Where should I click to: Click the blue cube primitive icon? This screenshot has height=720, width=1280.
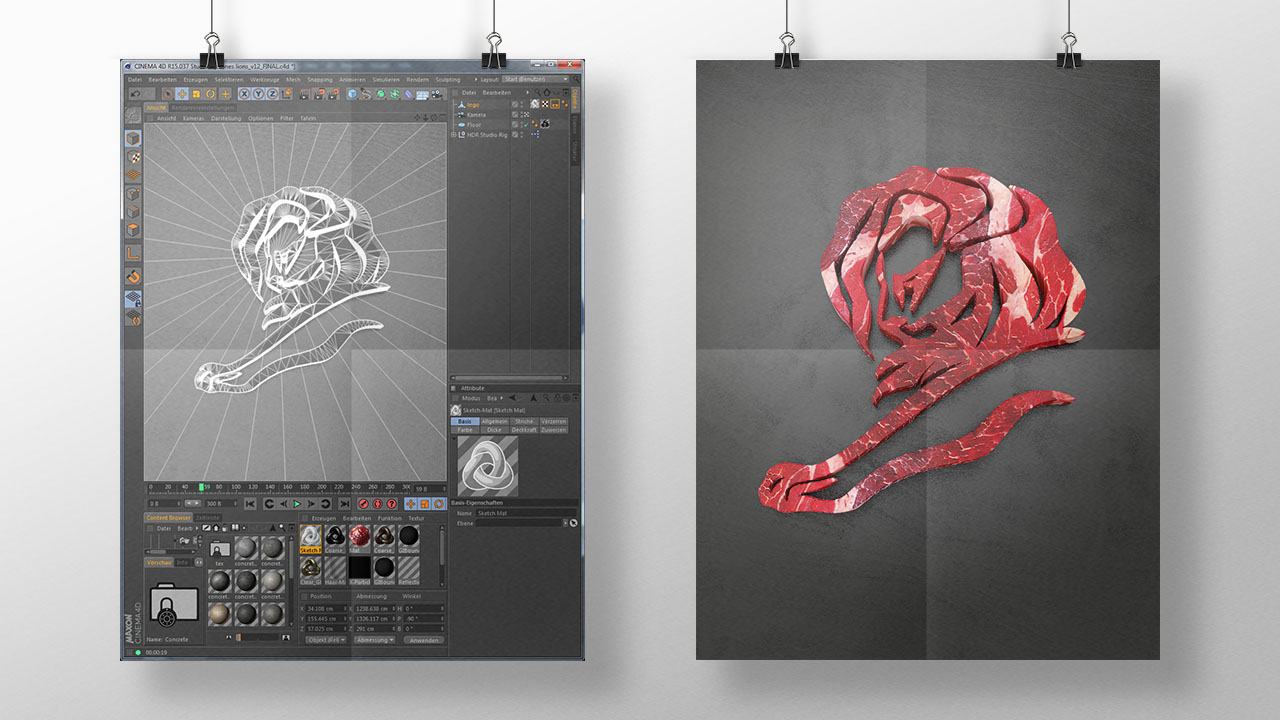pos(352,94)
